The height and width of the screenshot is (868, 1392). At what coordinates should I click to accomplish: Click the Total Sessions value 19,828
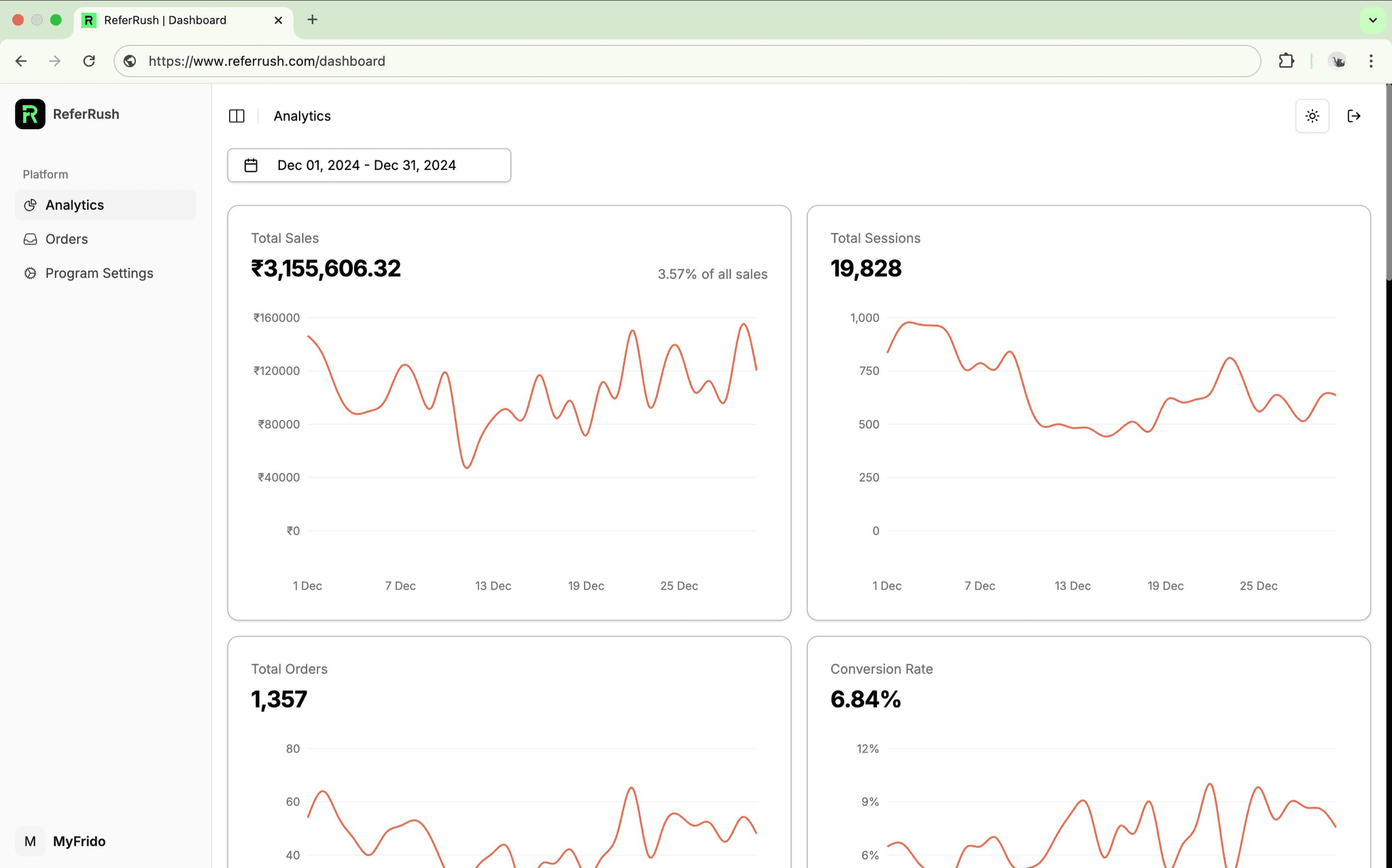pyautogui.click(x=866, y=268)
